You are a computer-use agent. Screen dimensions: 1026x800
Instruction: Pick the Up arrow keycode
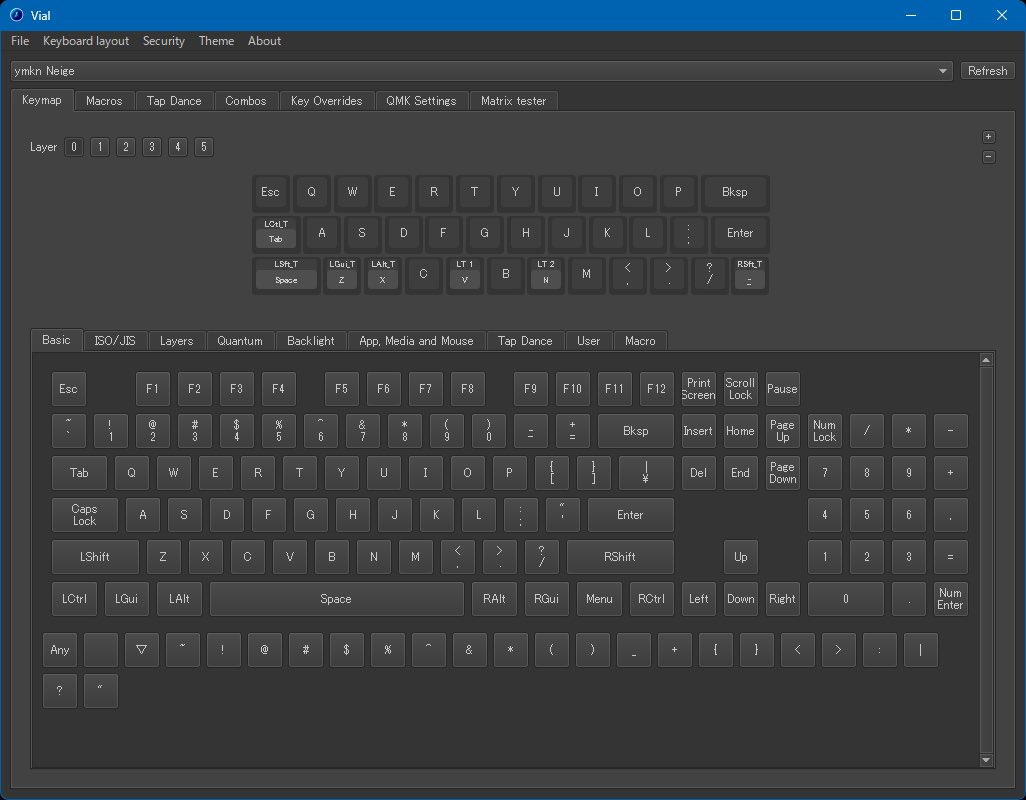pyautogui.click(x=740, y=557)
